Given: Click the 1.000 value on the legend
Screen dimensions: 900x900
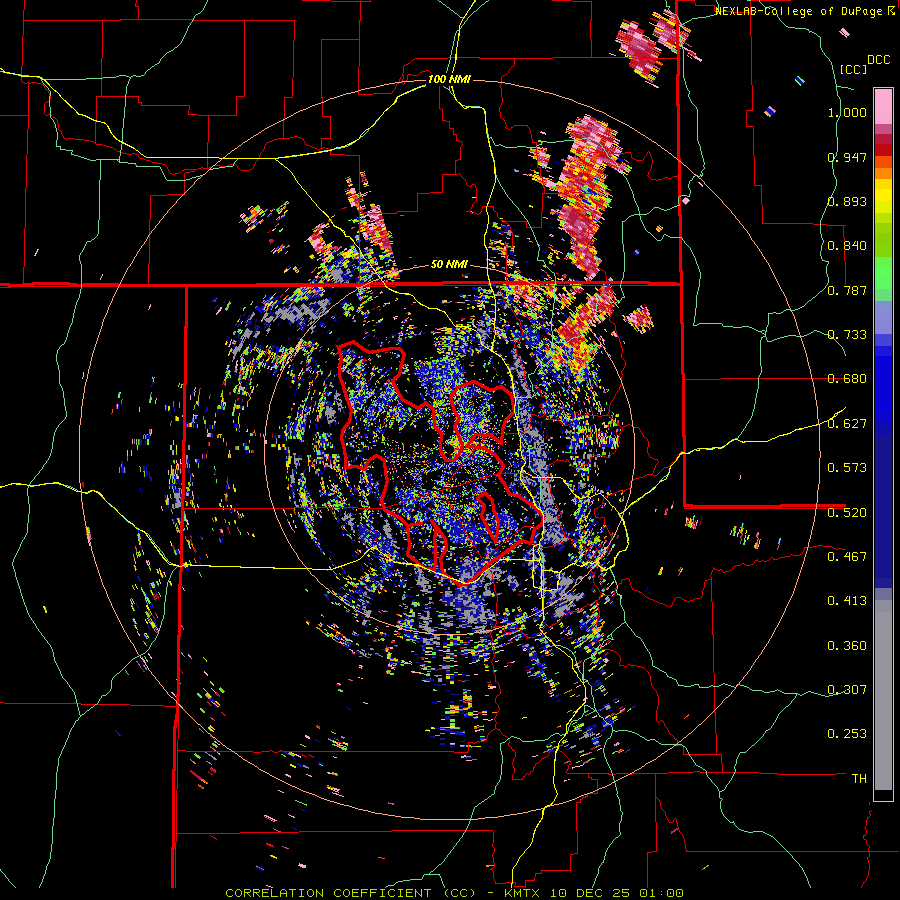Looking at the screenshot, I should click(847, 112).
